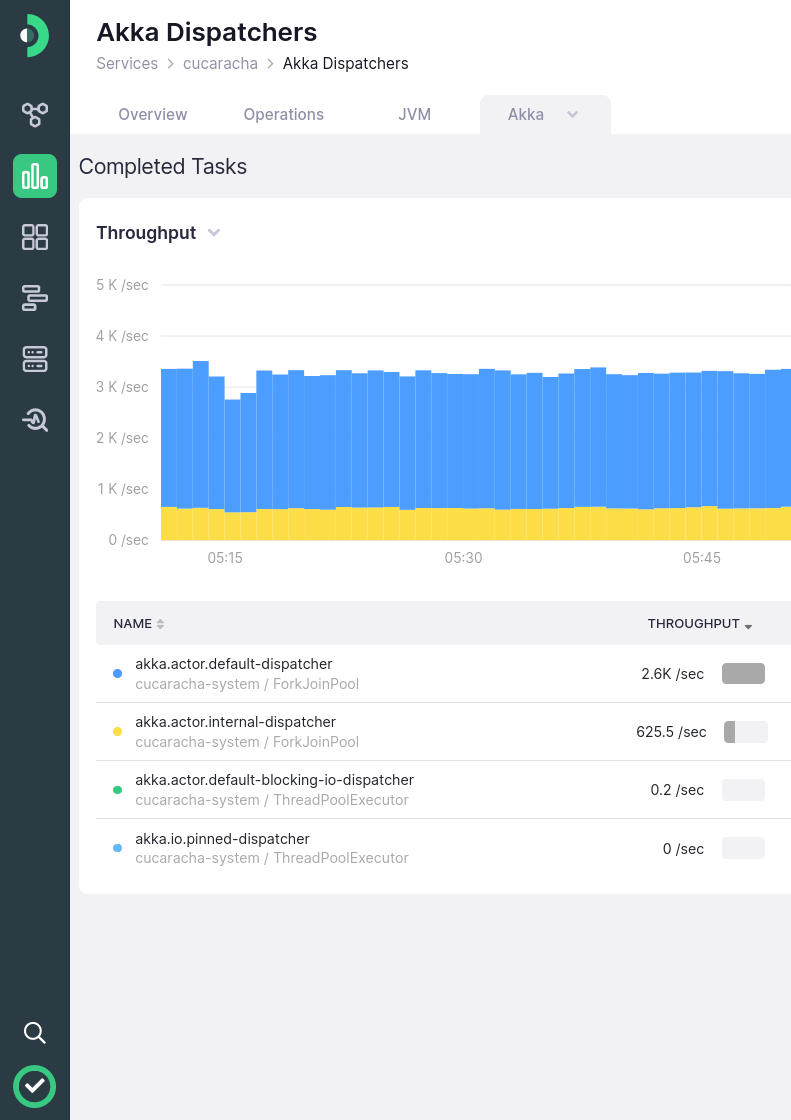This screenshot has height=1120, width=791.
Task: Click the 05:30 time axis label
Action: pos(463,558)
